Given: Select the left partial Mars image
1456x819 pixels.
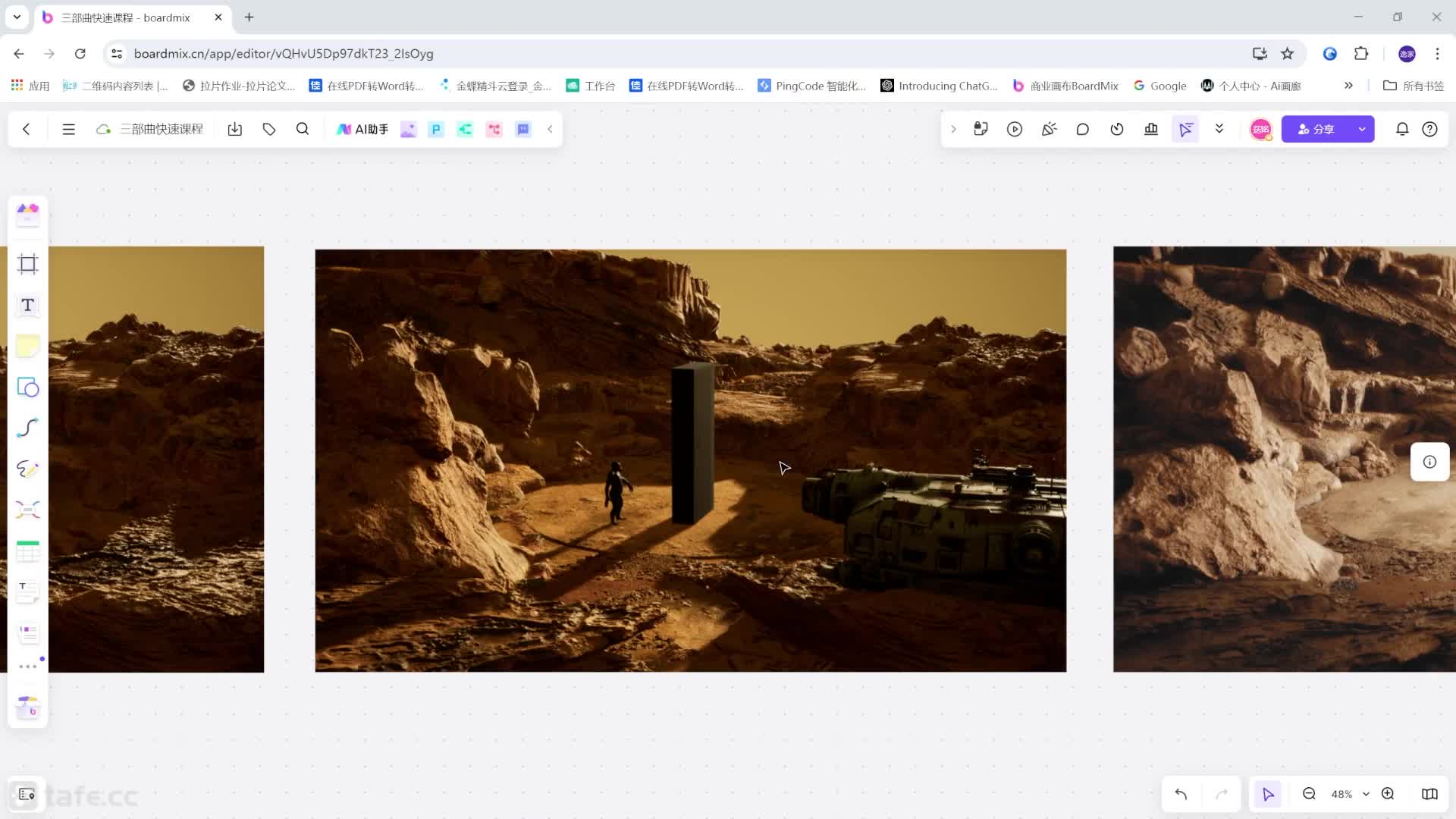Looking at the screenshot, I should (156, 459).
